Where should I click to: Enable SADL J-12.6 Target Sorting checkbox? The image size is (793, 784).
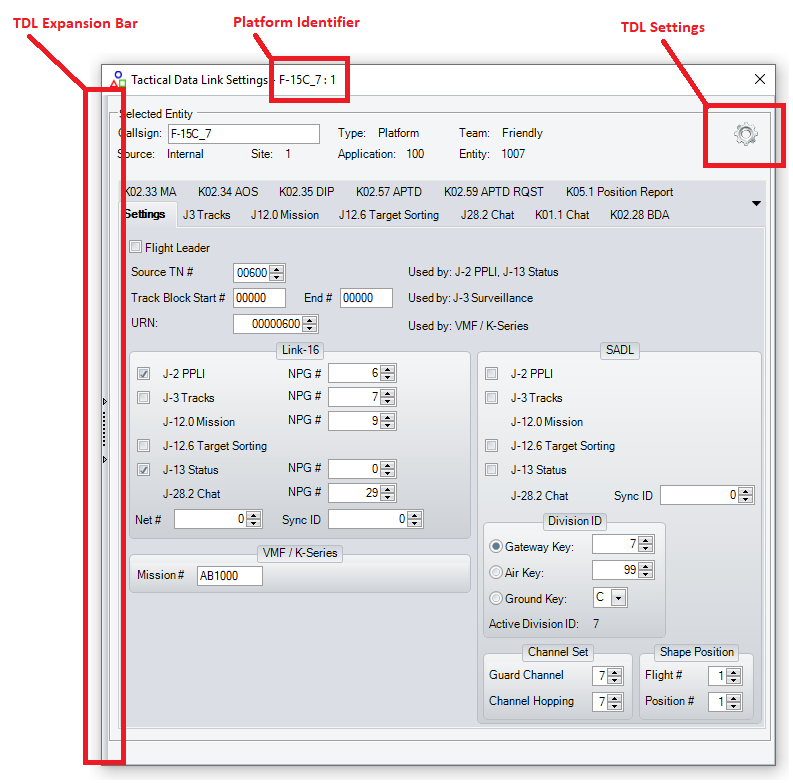(x=491, y=445)
